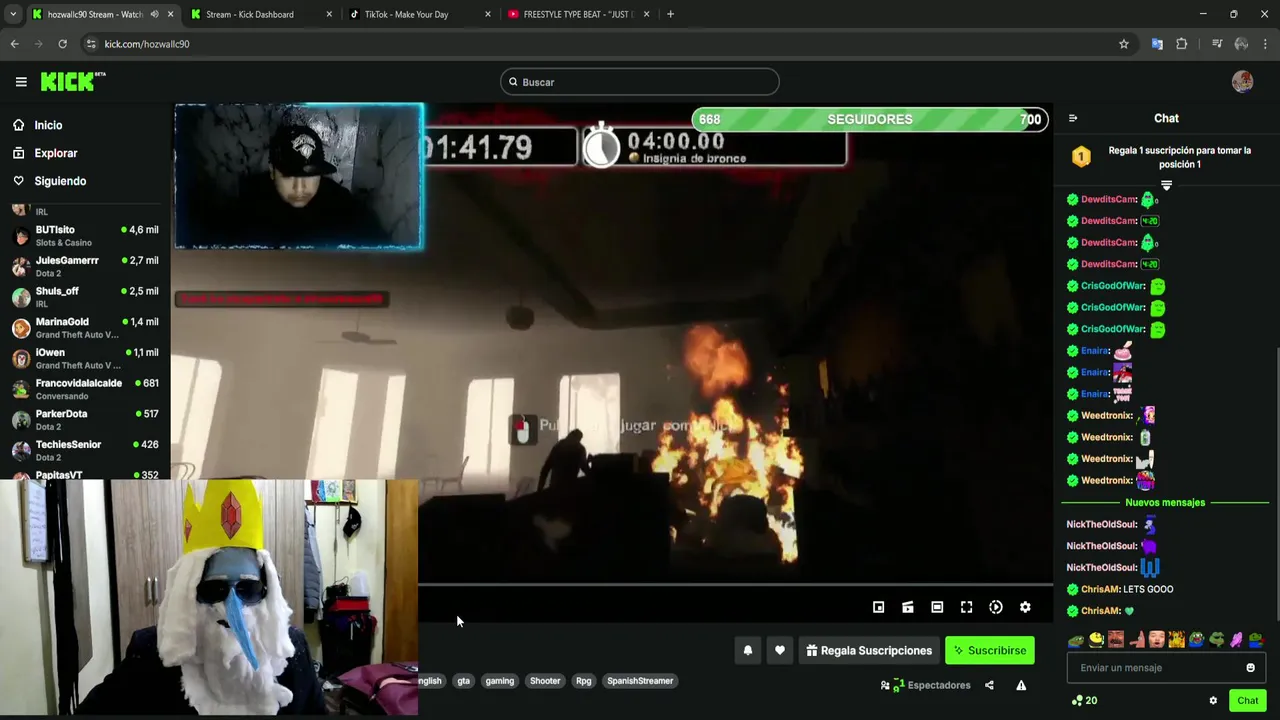Send message with green Chat button
The image size is (1280, 720).
[1248, 701]
